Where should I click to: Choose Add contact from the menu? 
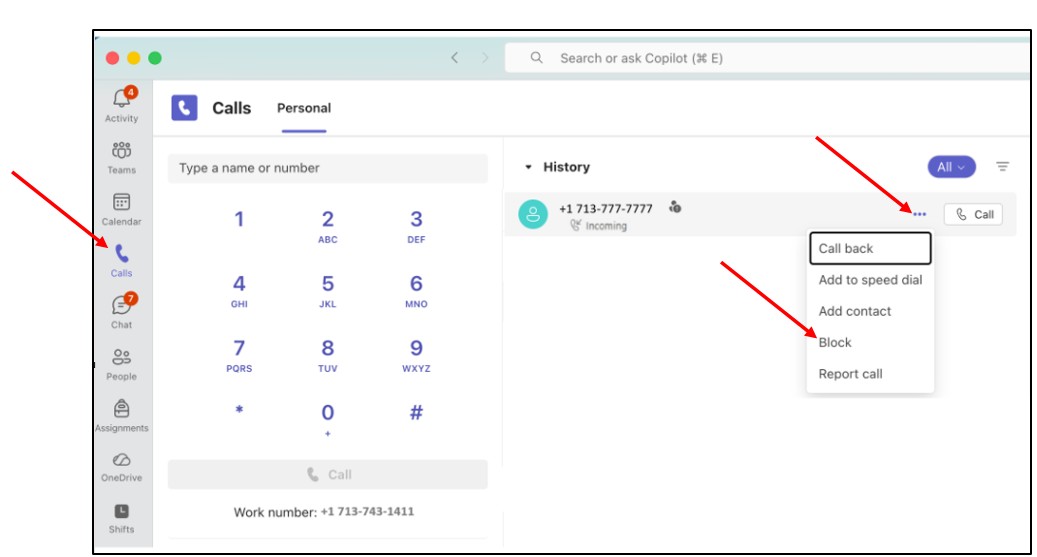870,311
